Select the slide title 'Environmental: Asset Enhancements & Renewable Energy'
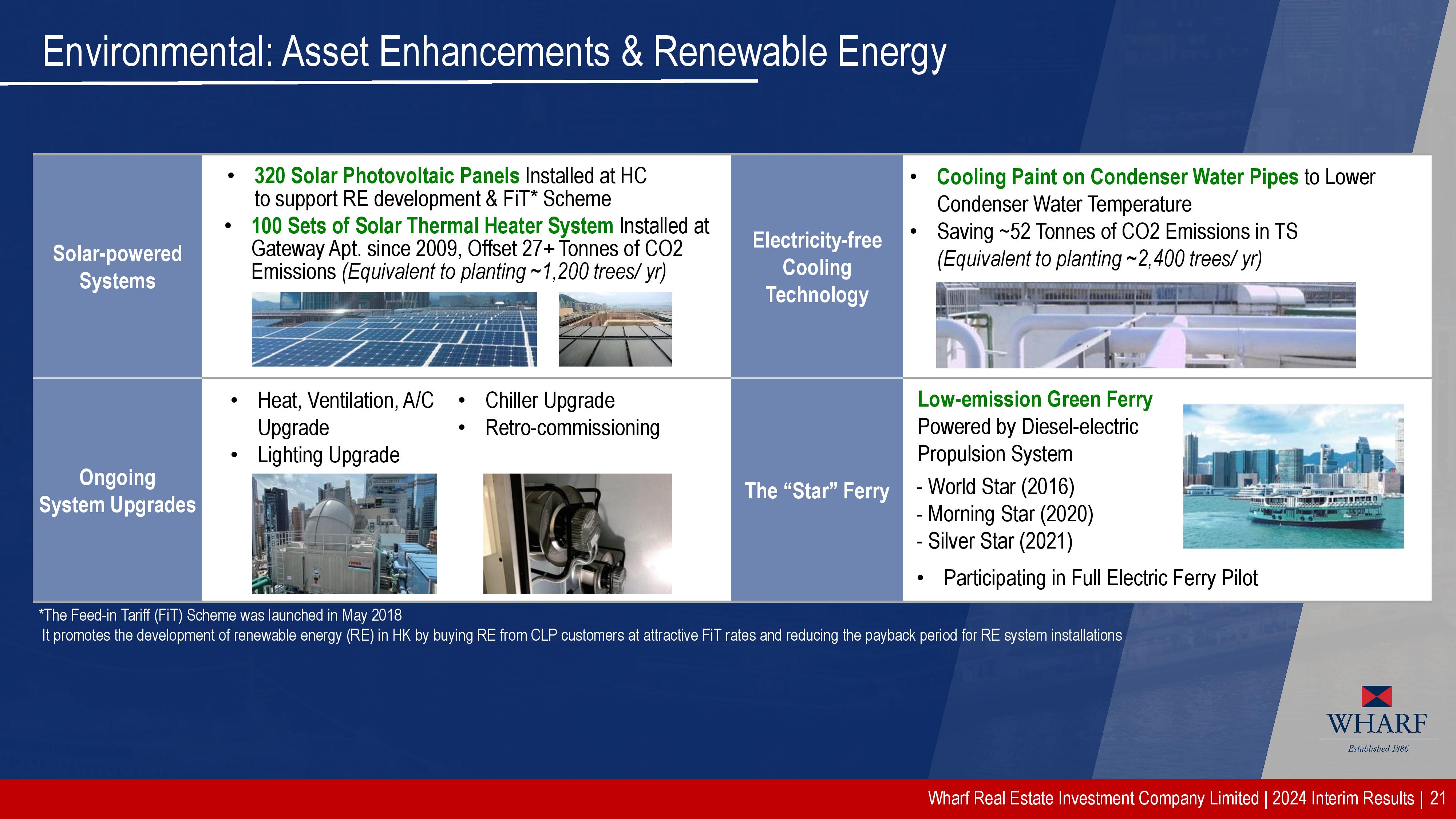The width and height of the screenshot is (1456, 819). [x=495, y=52]
